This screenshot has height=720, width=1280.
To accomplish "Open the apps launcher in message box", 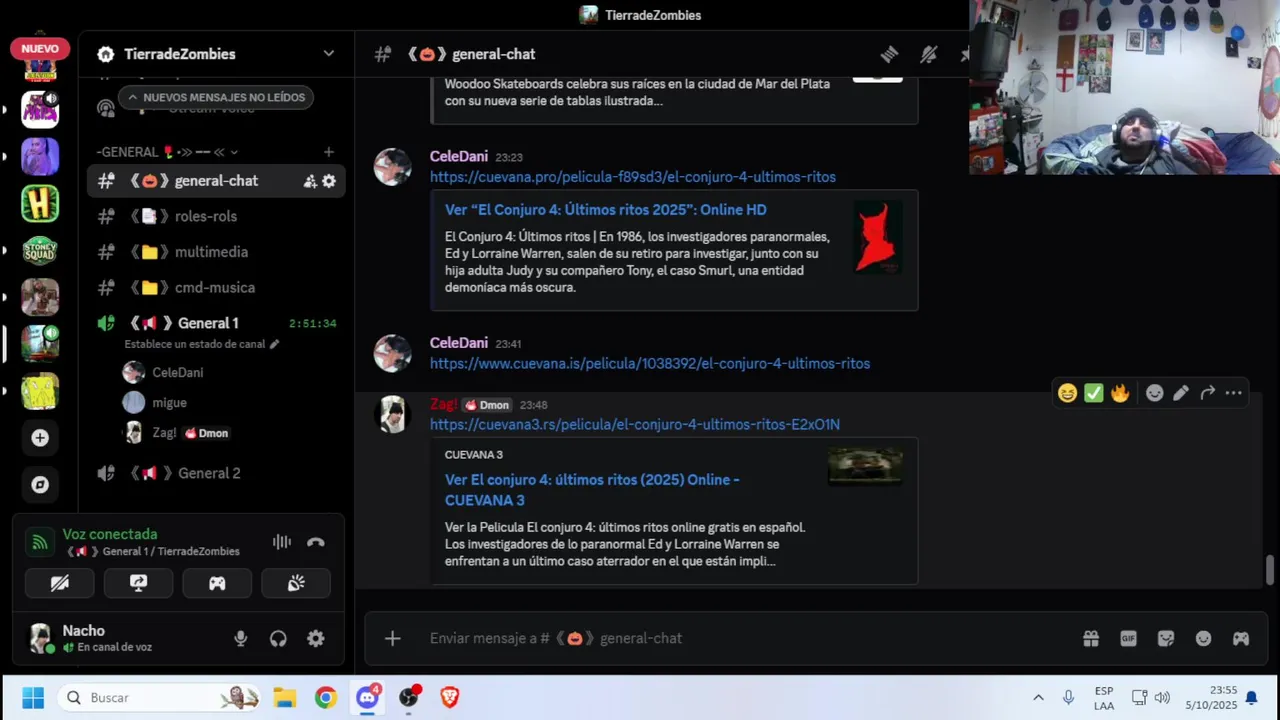I will [1241, 638].
